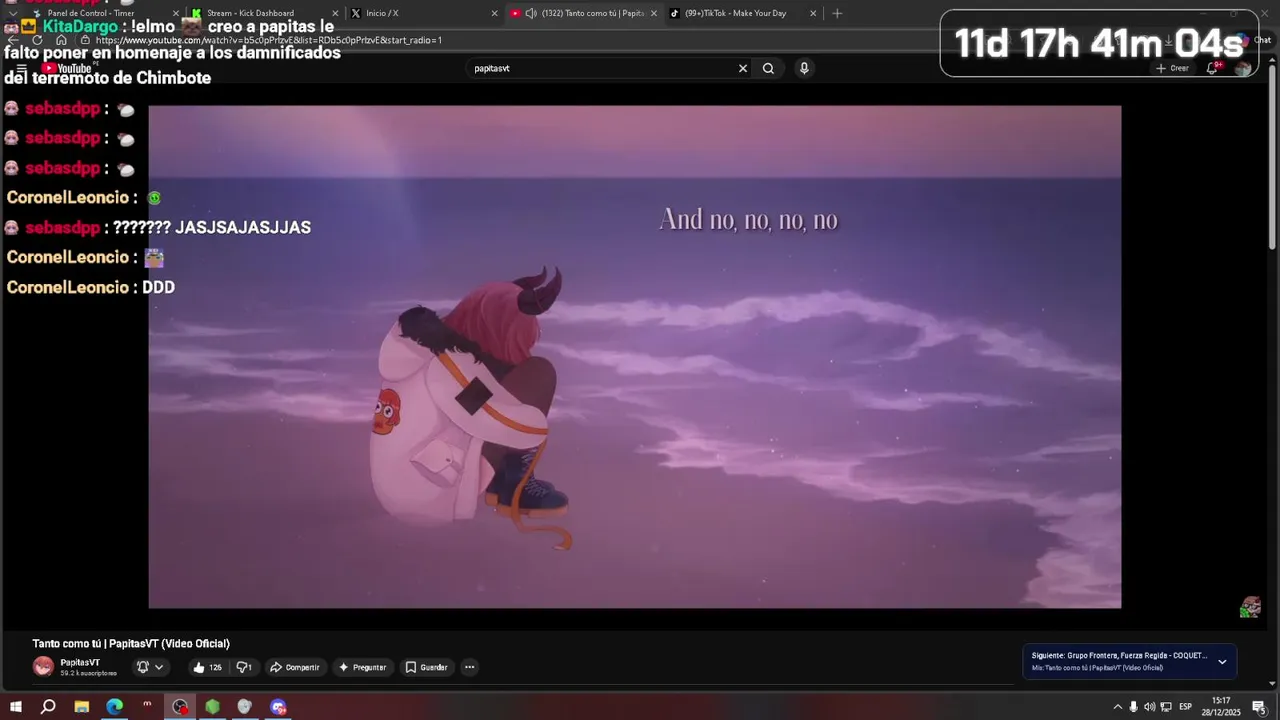Expand the Siguiente playlist panel chevron

(1222, 661)
